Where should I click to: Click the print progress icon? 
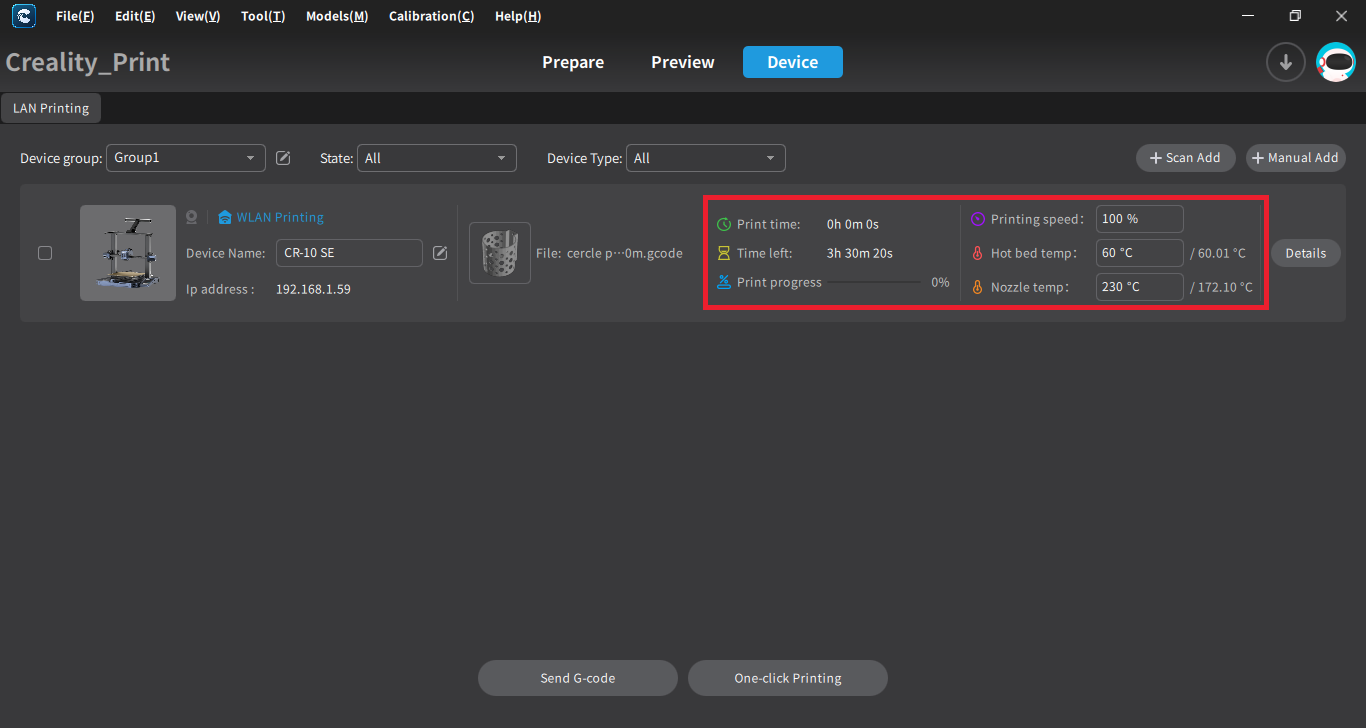tap(724, 282)
